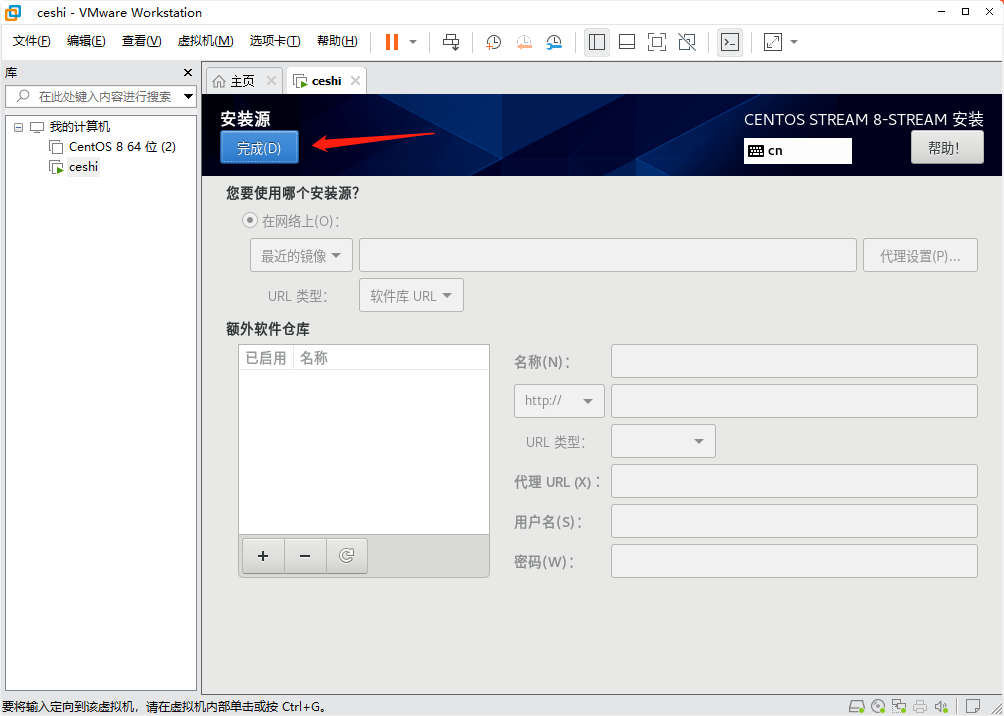Click the CD/DVD drive status icon
Screen dimensions: 1004x716
(878, 706)
